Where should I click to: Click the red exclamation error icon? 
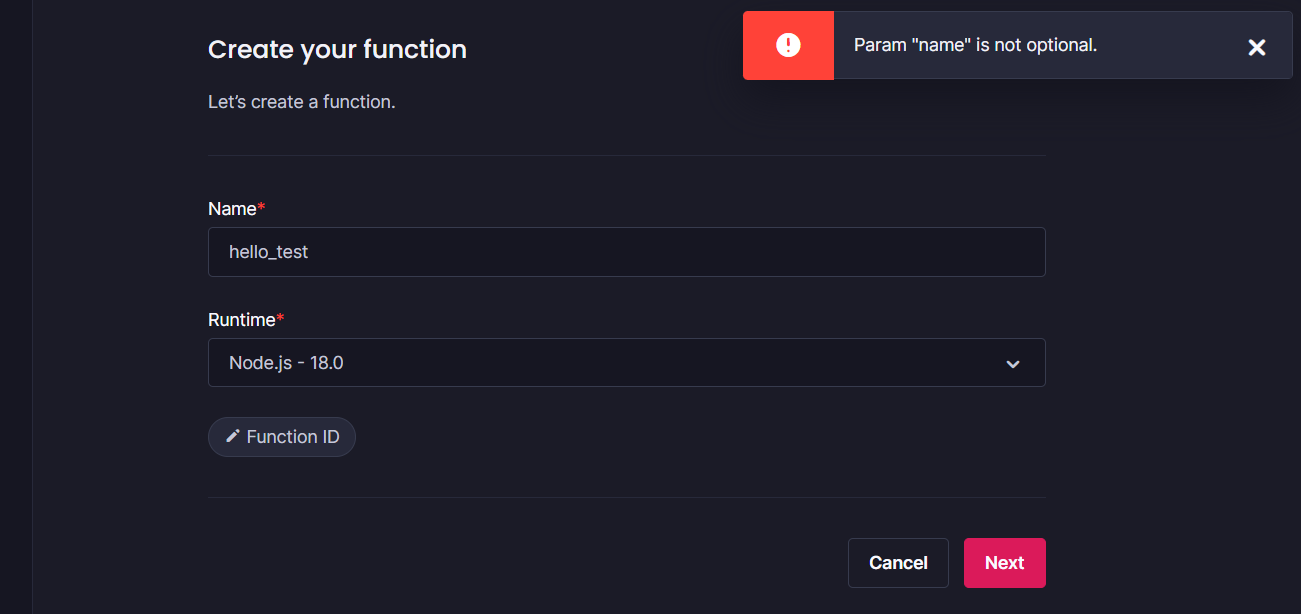788,45
